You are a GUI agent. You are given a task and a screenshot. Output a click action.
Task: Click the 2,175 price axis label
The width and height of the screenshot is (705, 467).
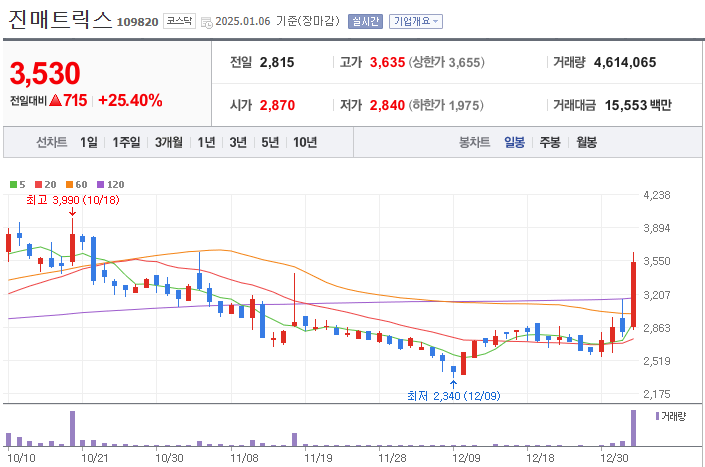click(656, 394)
